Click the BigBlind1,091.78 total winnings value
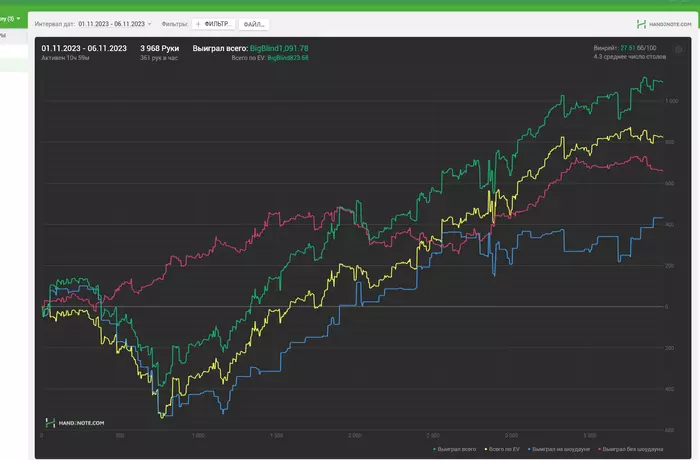 point(279,48)
